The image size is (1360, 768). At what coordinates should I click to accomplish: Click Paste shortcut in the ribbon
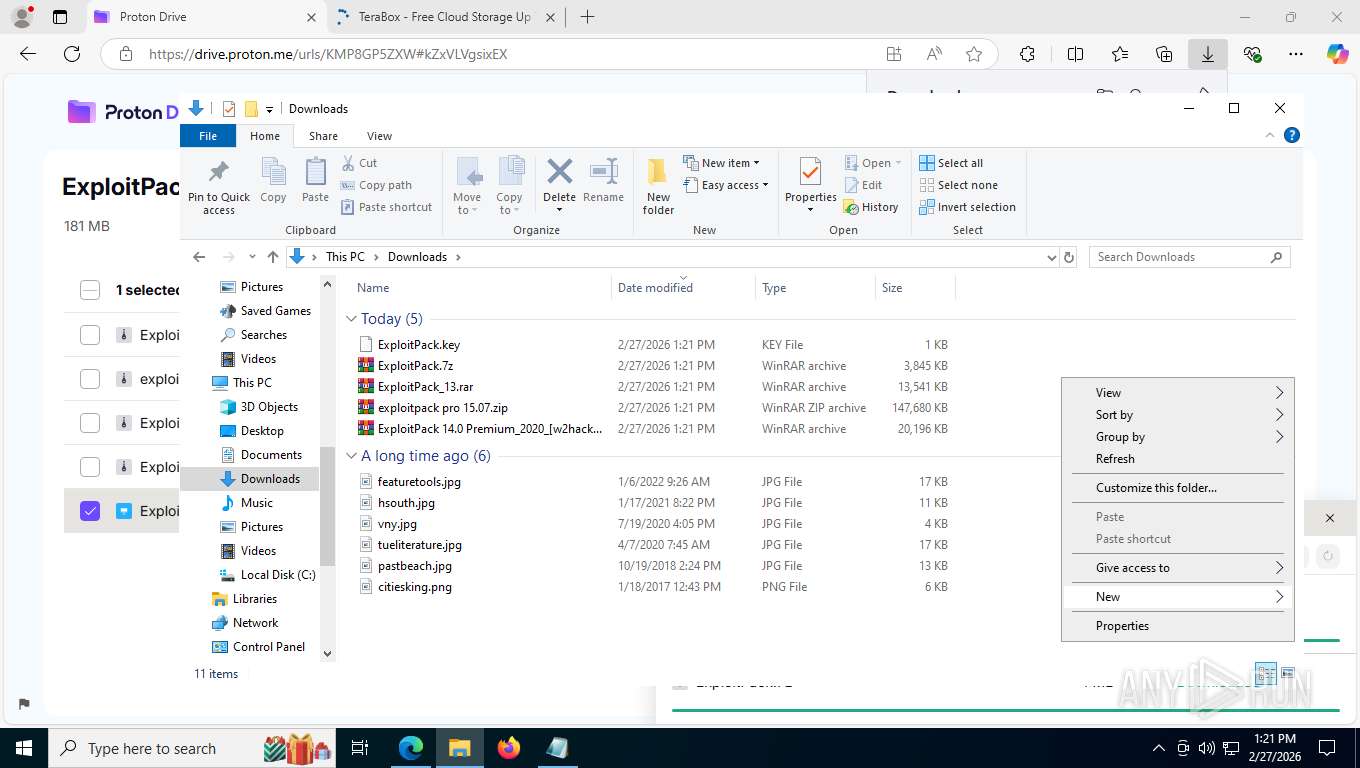(x=386, y=207)
